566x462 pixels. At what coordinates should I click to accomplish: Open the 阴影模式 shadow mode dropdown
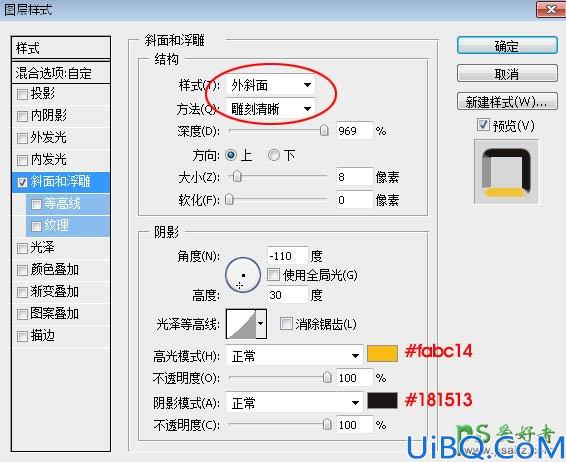coord(294,403)
